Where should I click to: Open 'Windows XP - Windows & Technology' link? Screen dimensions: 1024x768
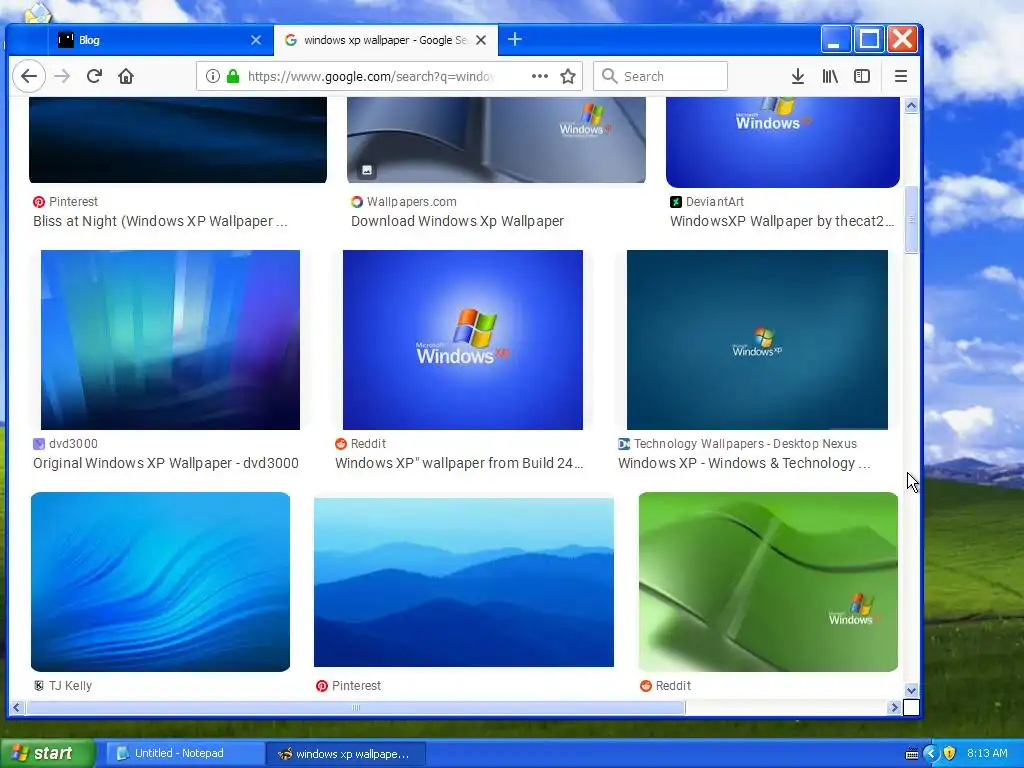tap(744, 463)
